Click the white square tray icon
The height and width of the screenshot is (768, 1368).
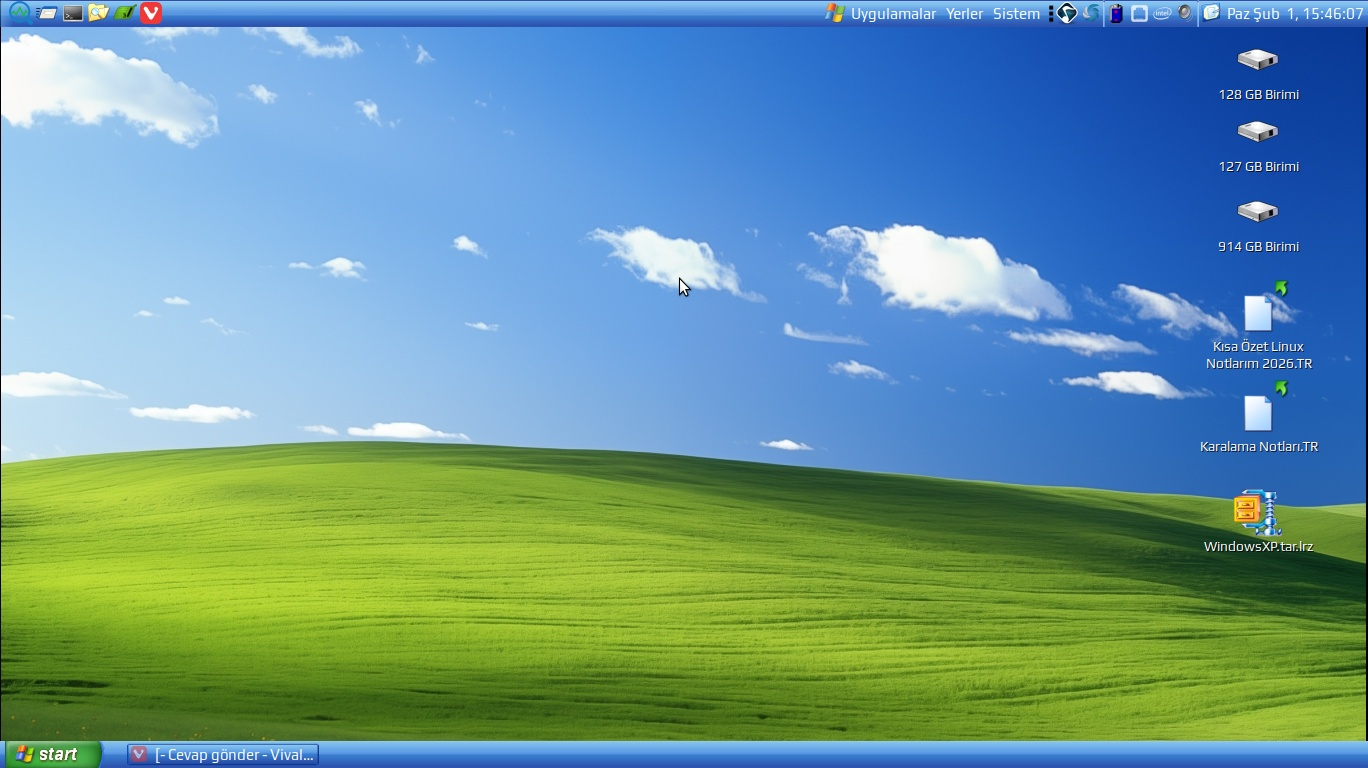click(1139, 13)
